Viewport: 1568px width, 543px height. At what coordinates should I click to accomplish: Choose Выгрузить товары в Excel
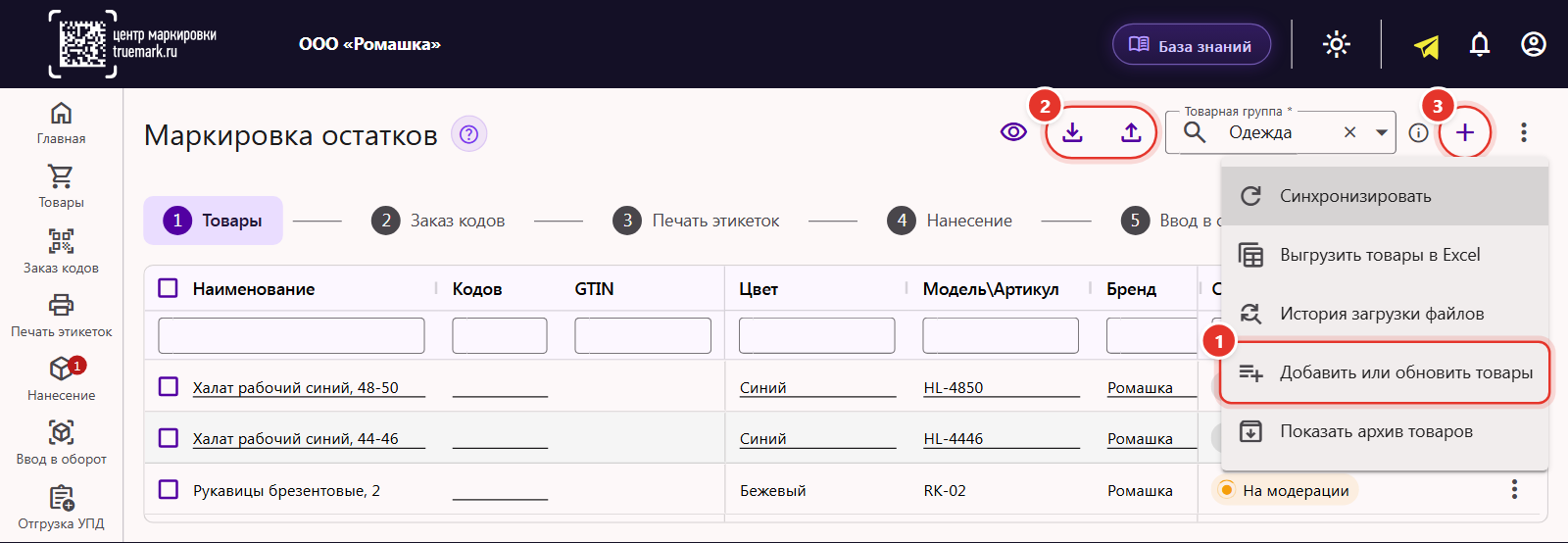tap(1385, 255)
